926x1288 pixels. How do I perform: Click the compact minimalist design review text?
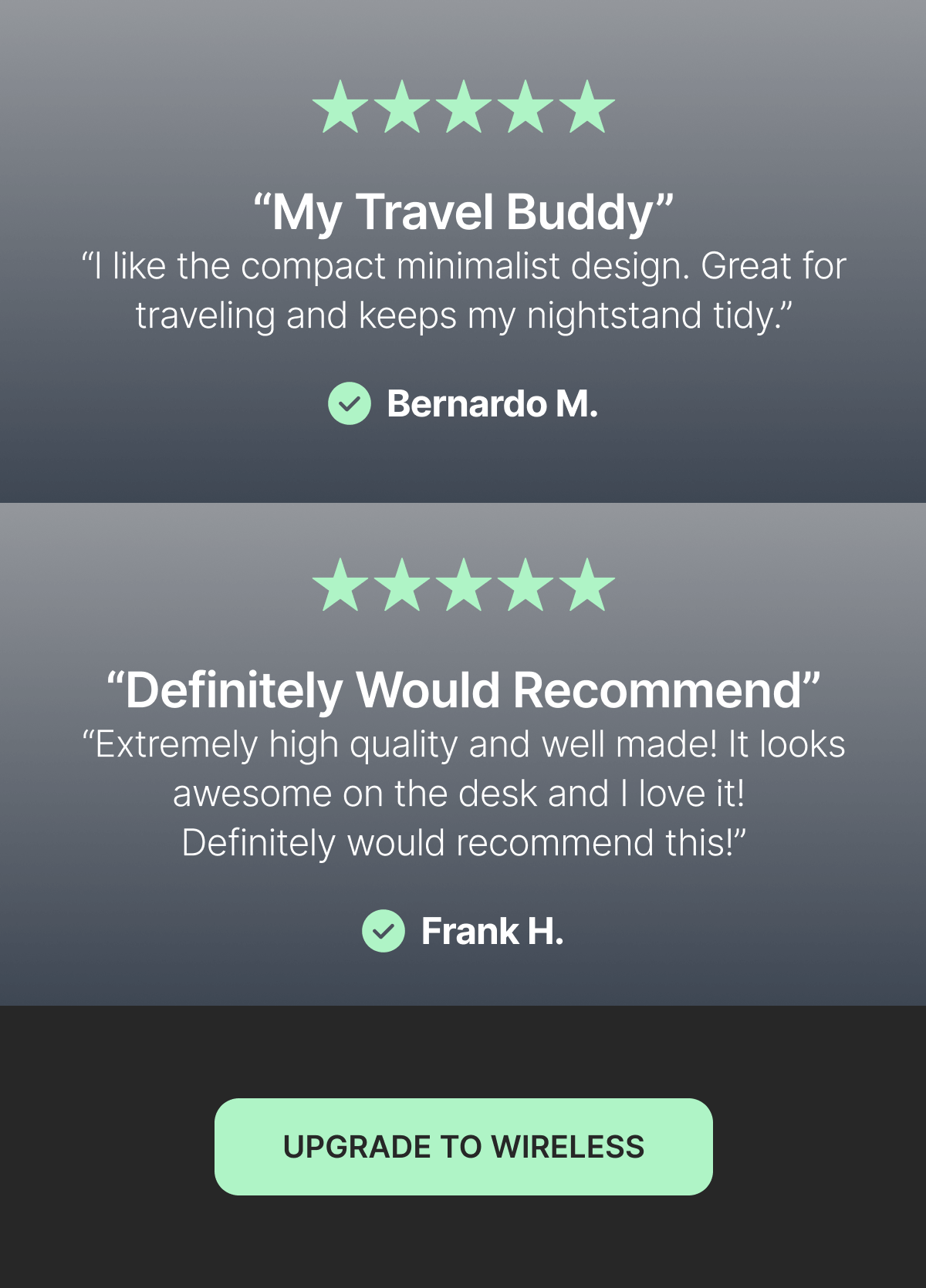tap(463, 291)
